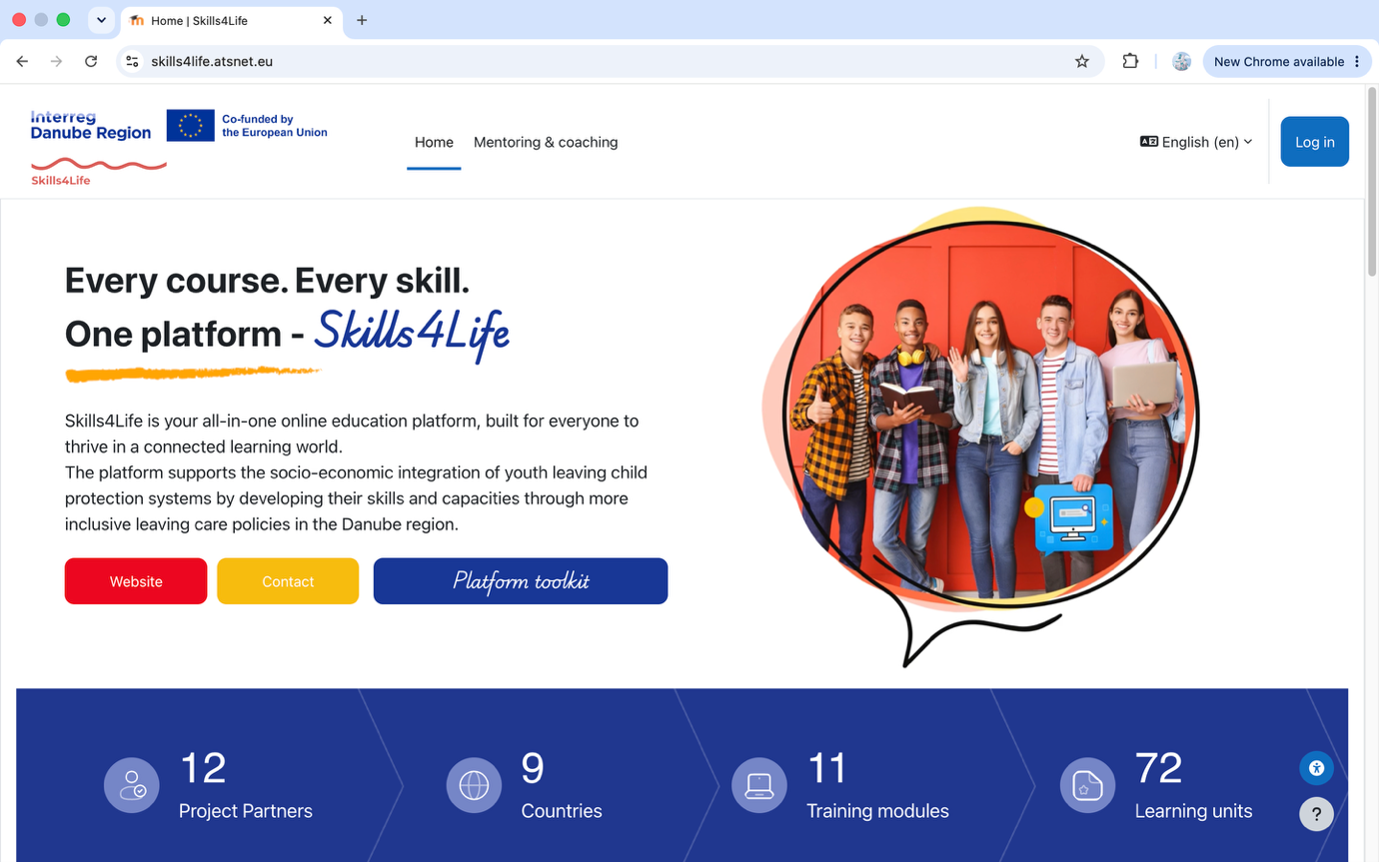The height and width of the screenshot is (862, 1379).
Task: Click the question mark help button
Action: 1316,814
